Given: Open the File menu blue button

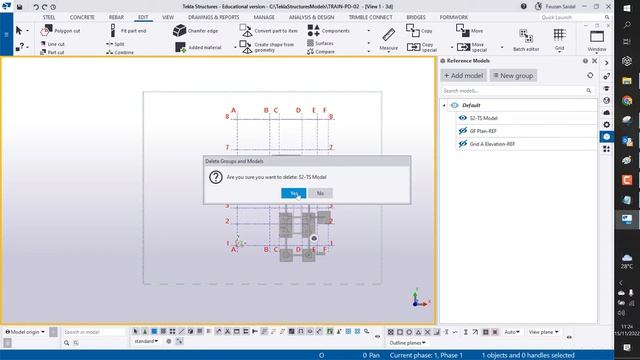Looking at the screenshot, I should (x=6, y=35).
